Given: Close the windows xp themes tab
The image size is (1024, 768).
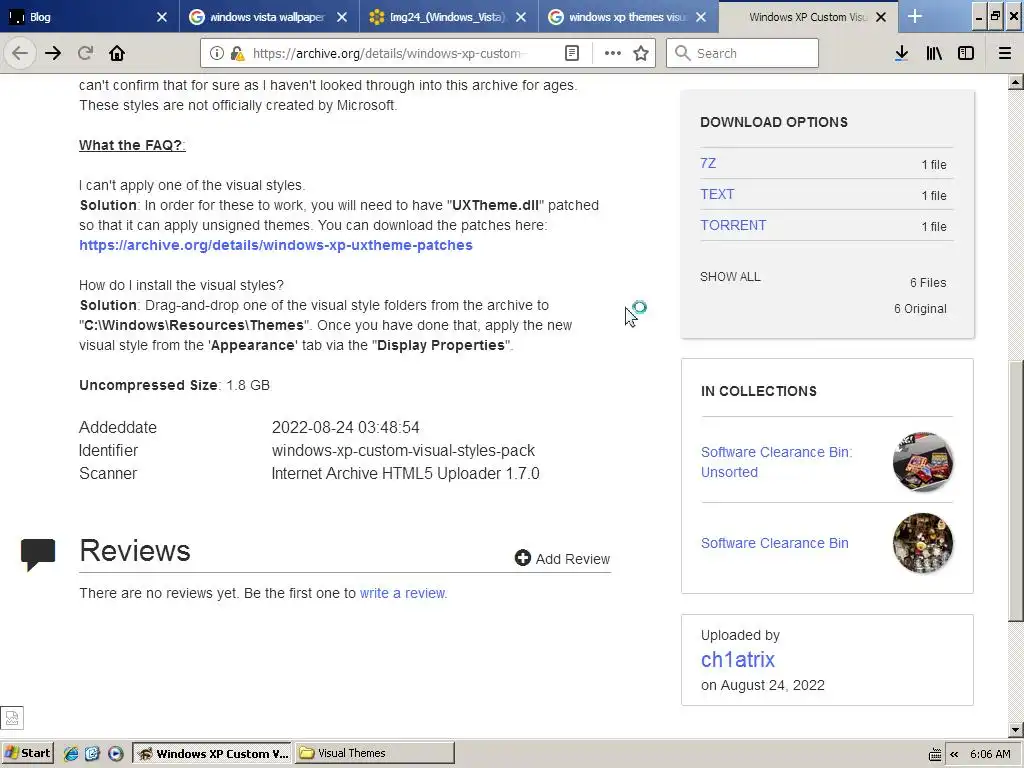Looking at the screenshot, I should [x=701, y=17].
